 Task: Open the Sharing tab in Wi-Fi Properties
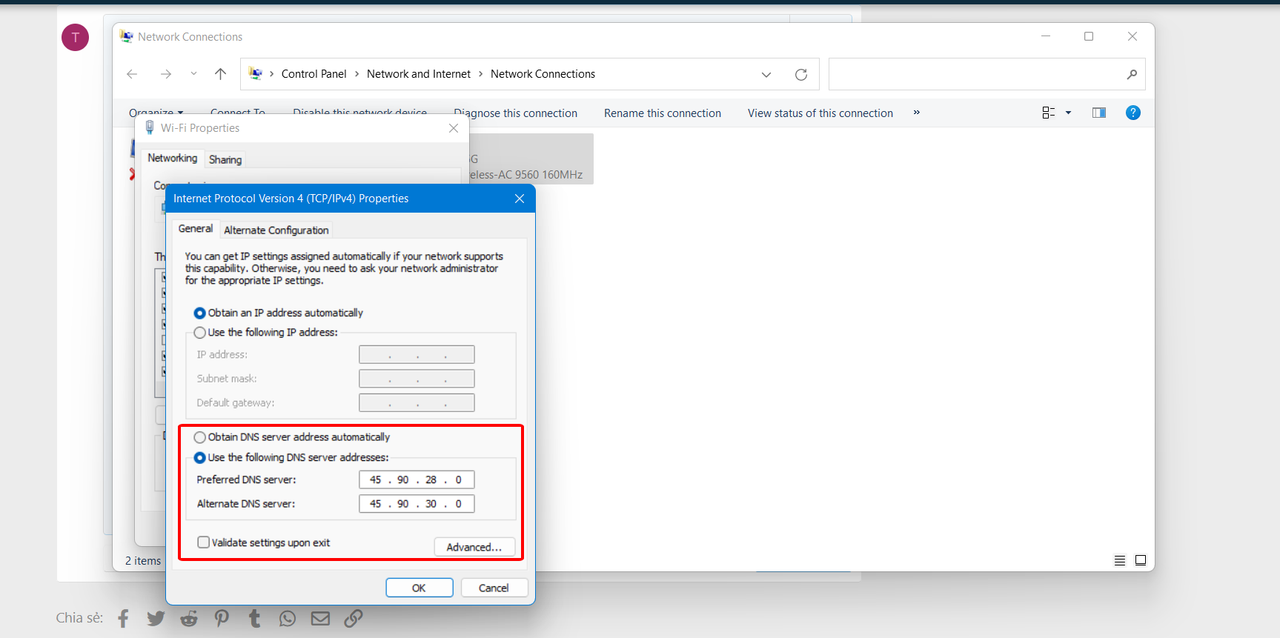tap(225, 160)
